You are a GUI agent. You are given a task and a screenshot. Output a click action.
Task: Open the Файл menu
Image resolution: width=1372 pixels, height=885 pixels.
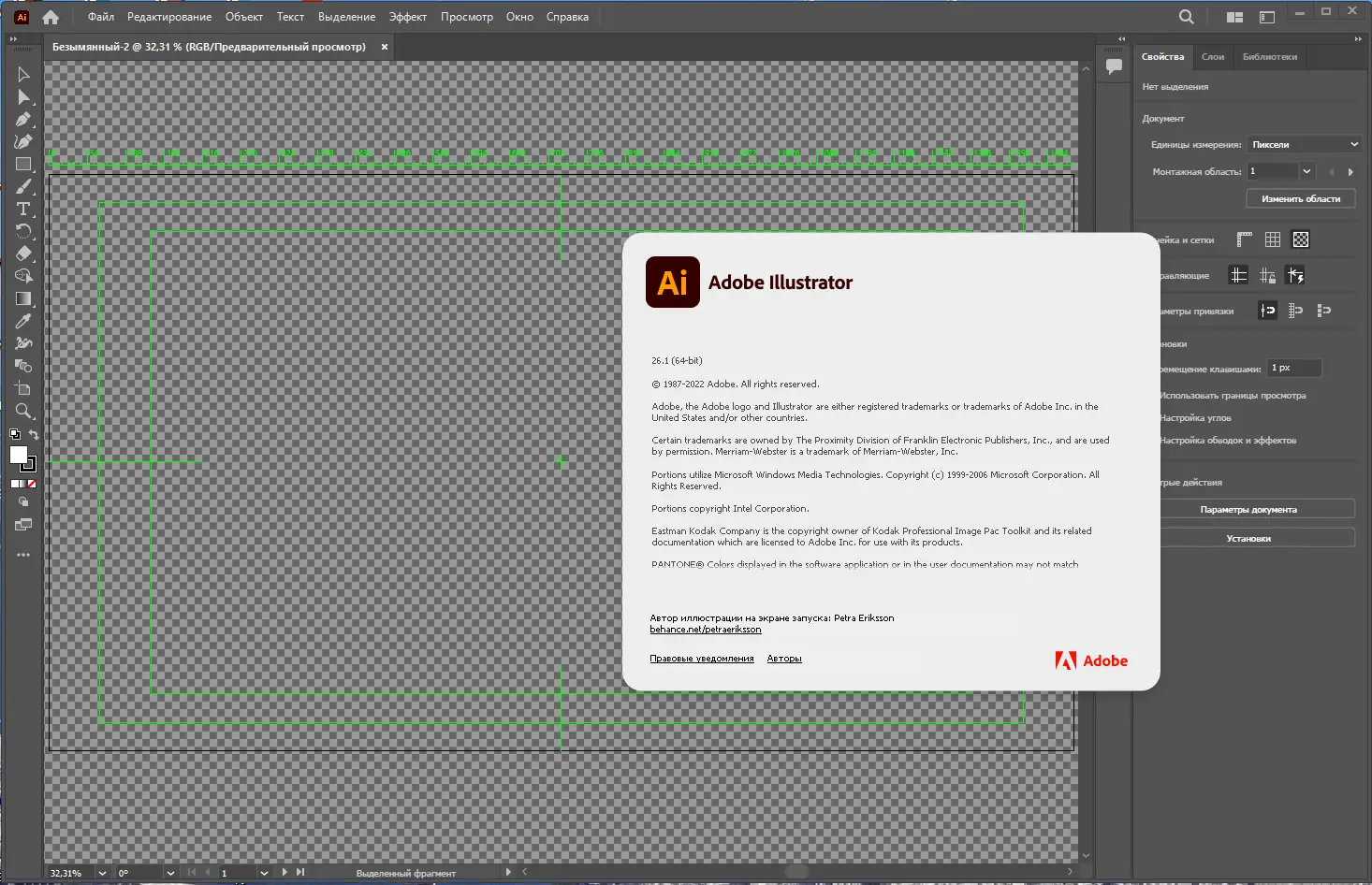101,17
